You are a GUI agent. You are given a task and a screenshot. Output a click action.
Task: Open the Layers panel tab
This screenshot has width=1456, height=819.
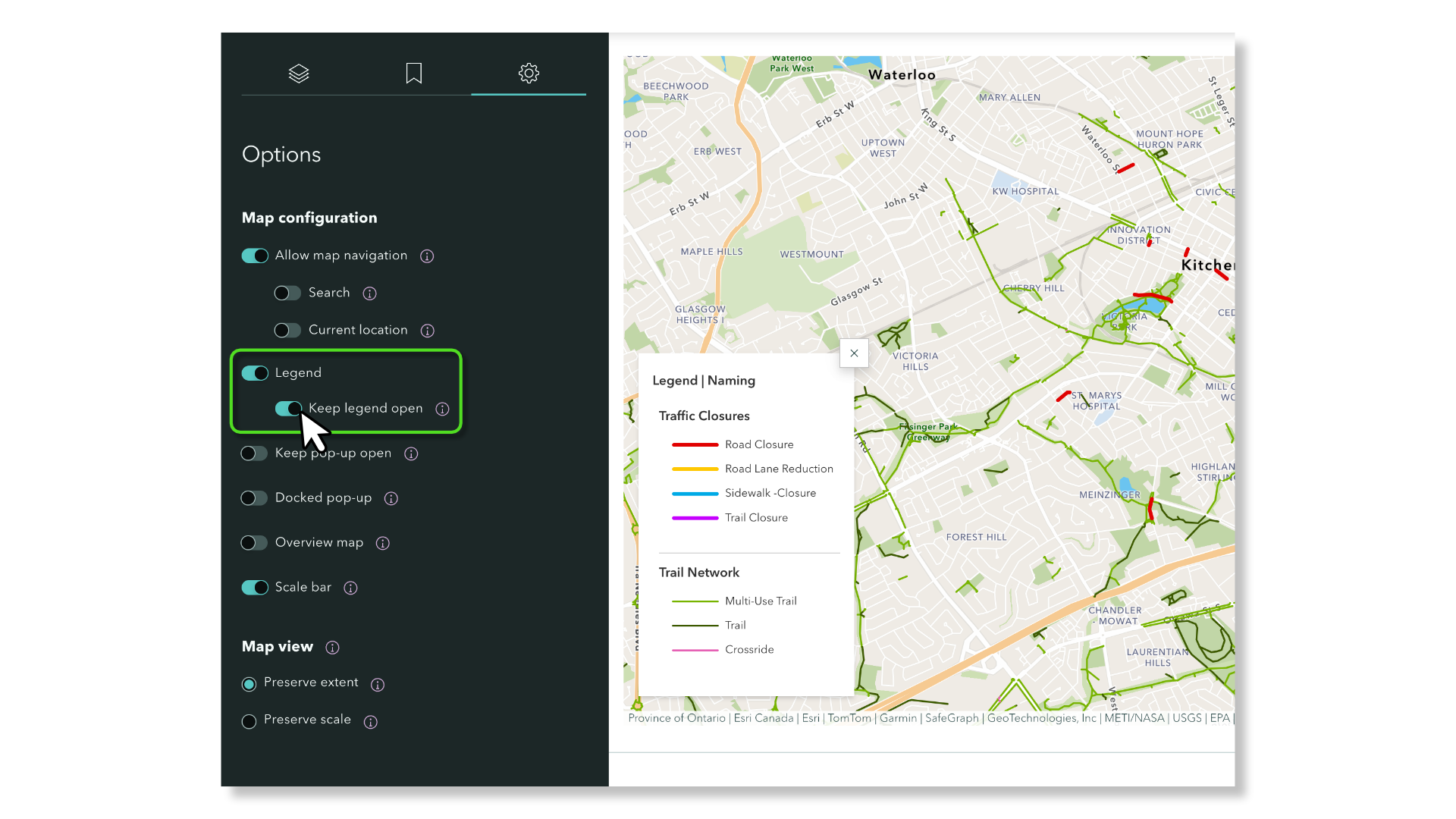[x=299, y=74]
